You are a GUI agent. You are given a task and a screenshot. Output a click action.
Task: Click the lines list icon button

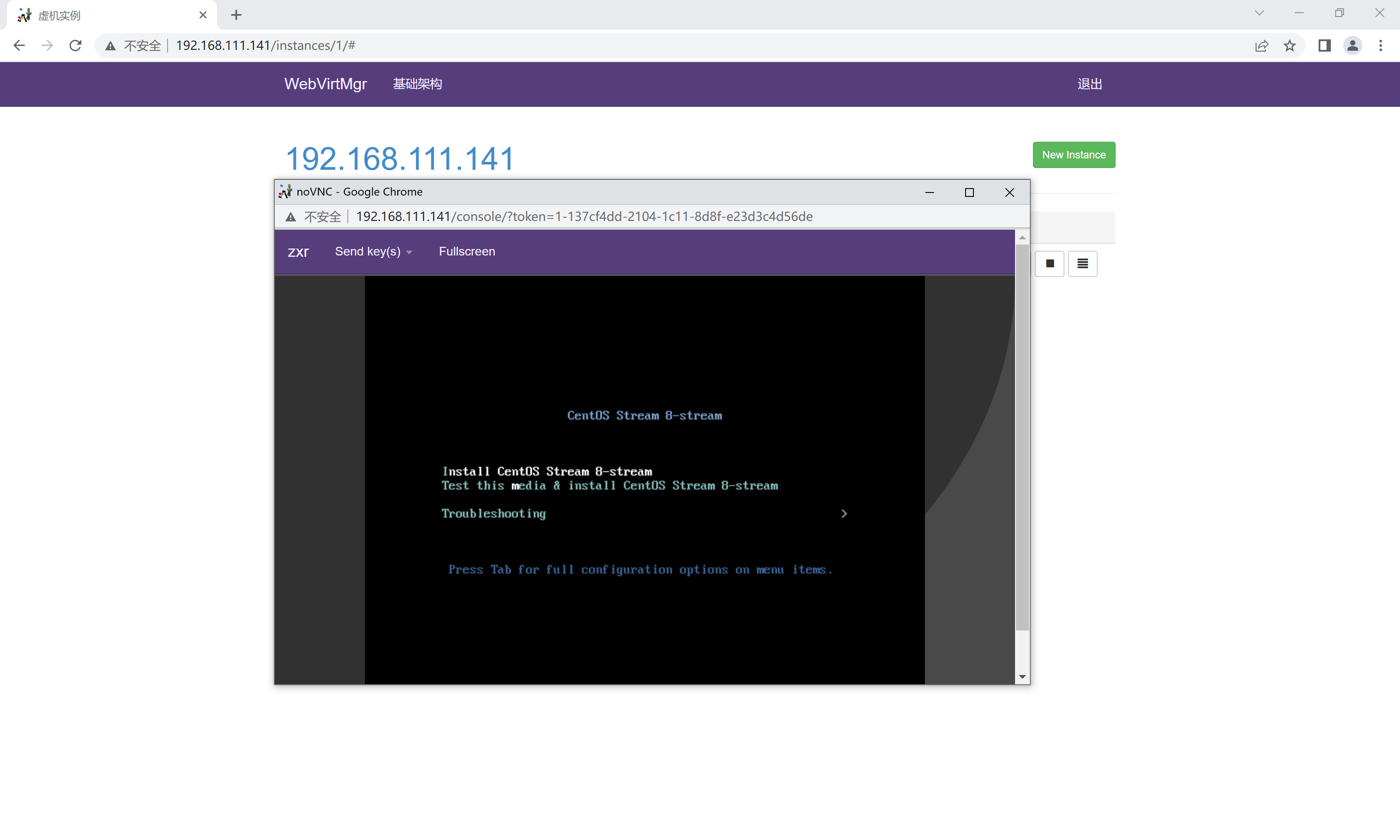coord(1082,264)
